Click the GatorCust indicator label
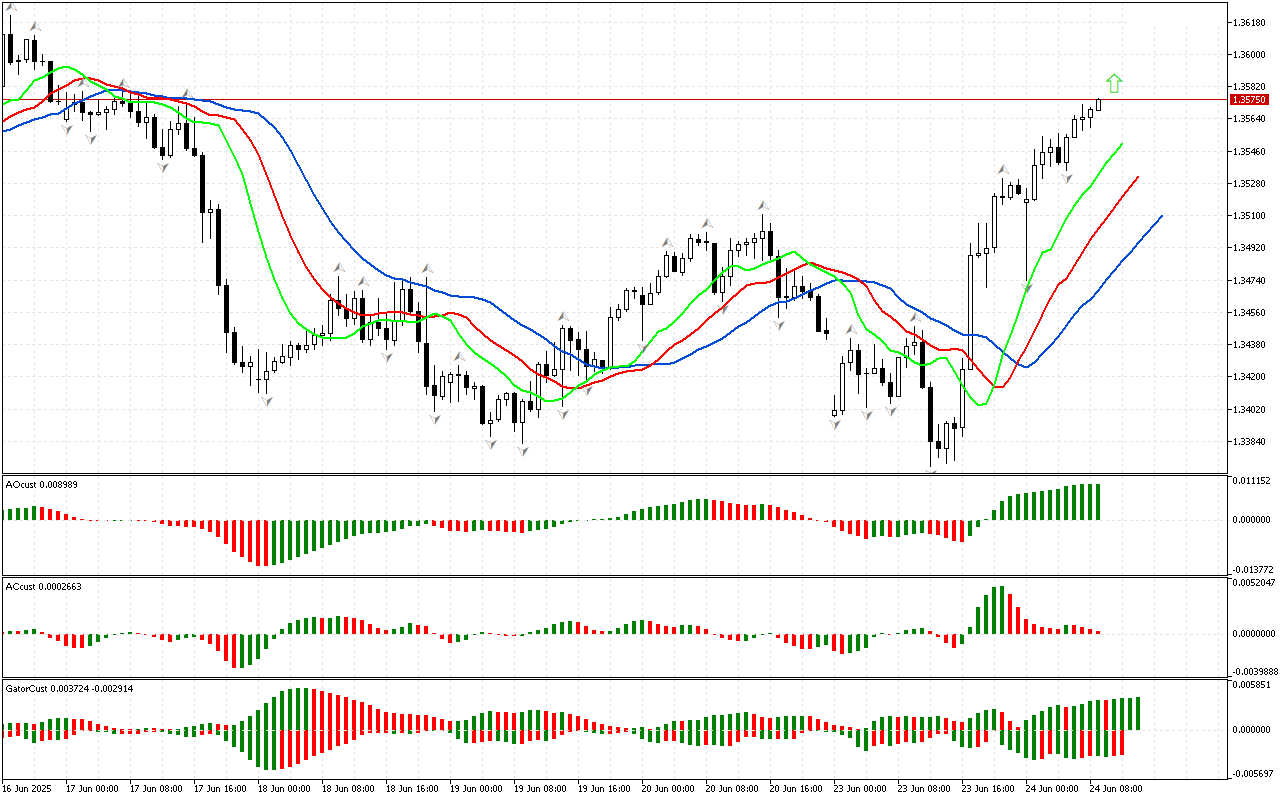This screenshot has height=800, width=1280. tap(70, 689)
